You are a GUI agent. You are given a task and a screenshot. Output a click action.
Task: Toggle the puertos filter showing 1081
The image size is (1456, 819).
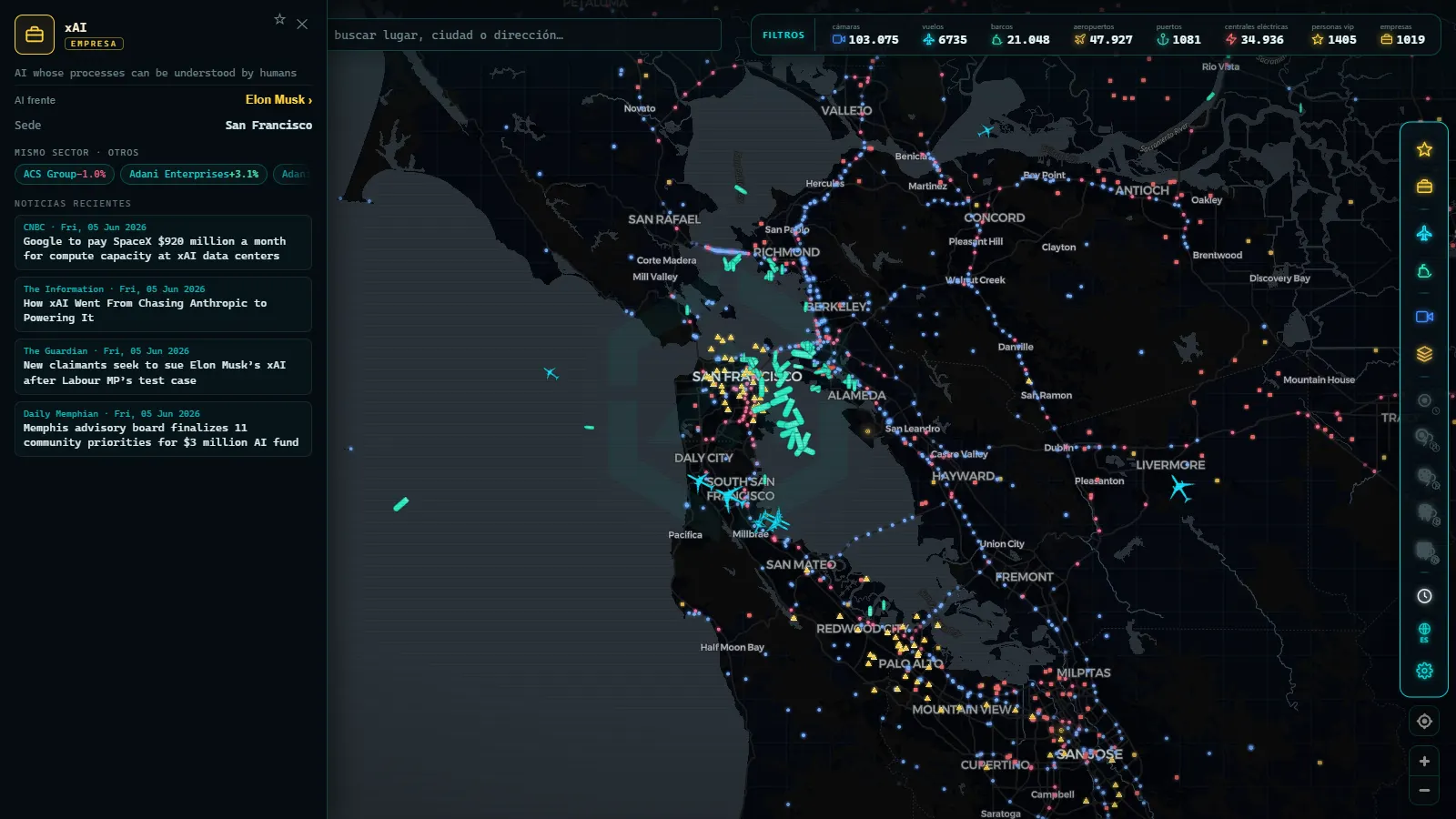pos(1178,35)
